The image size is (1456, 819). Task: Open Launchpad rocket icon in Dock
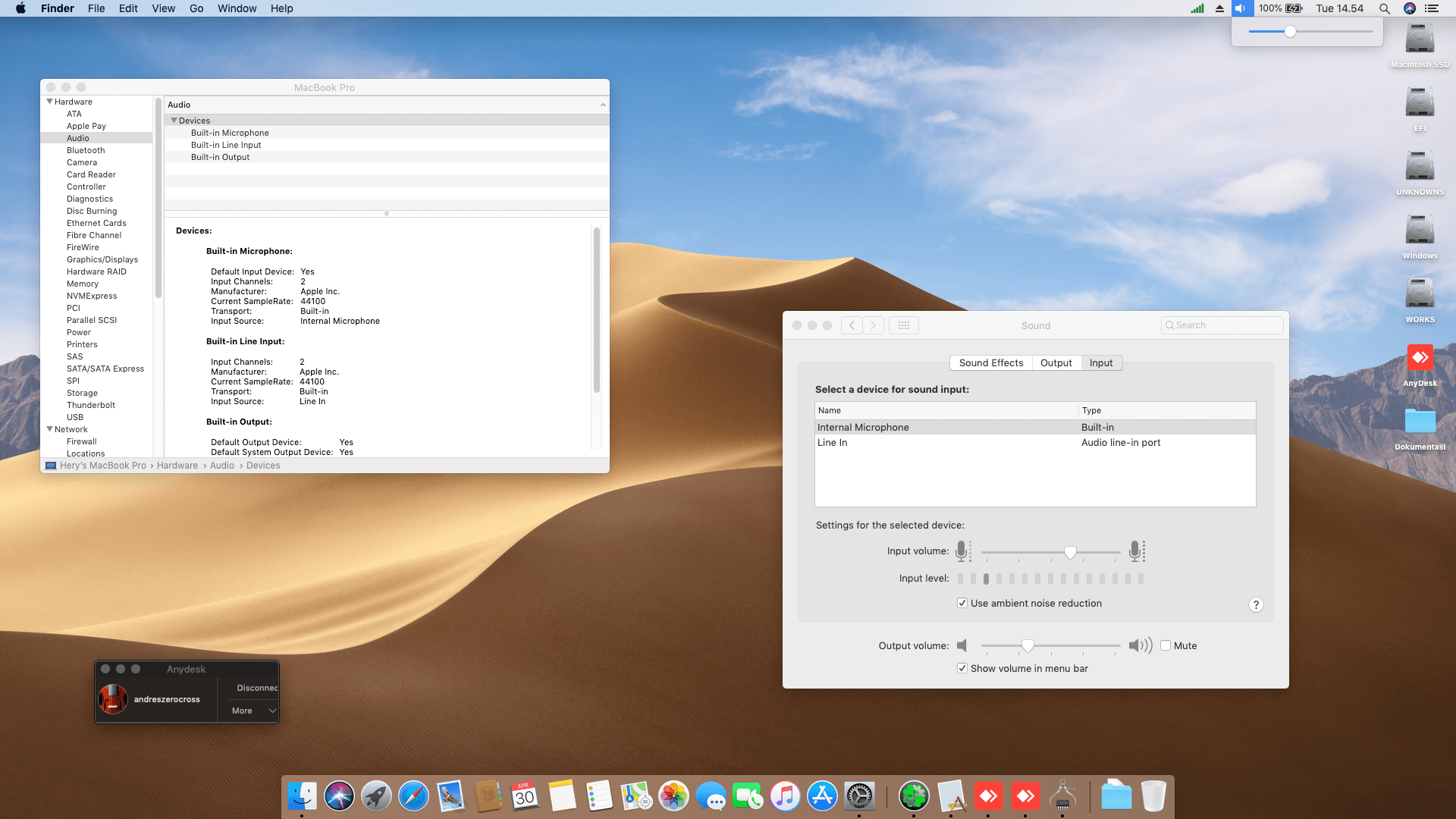tap(376, 796)
